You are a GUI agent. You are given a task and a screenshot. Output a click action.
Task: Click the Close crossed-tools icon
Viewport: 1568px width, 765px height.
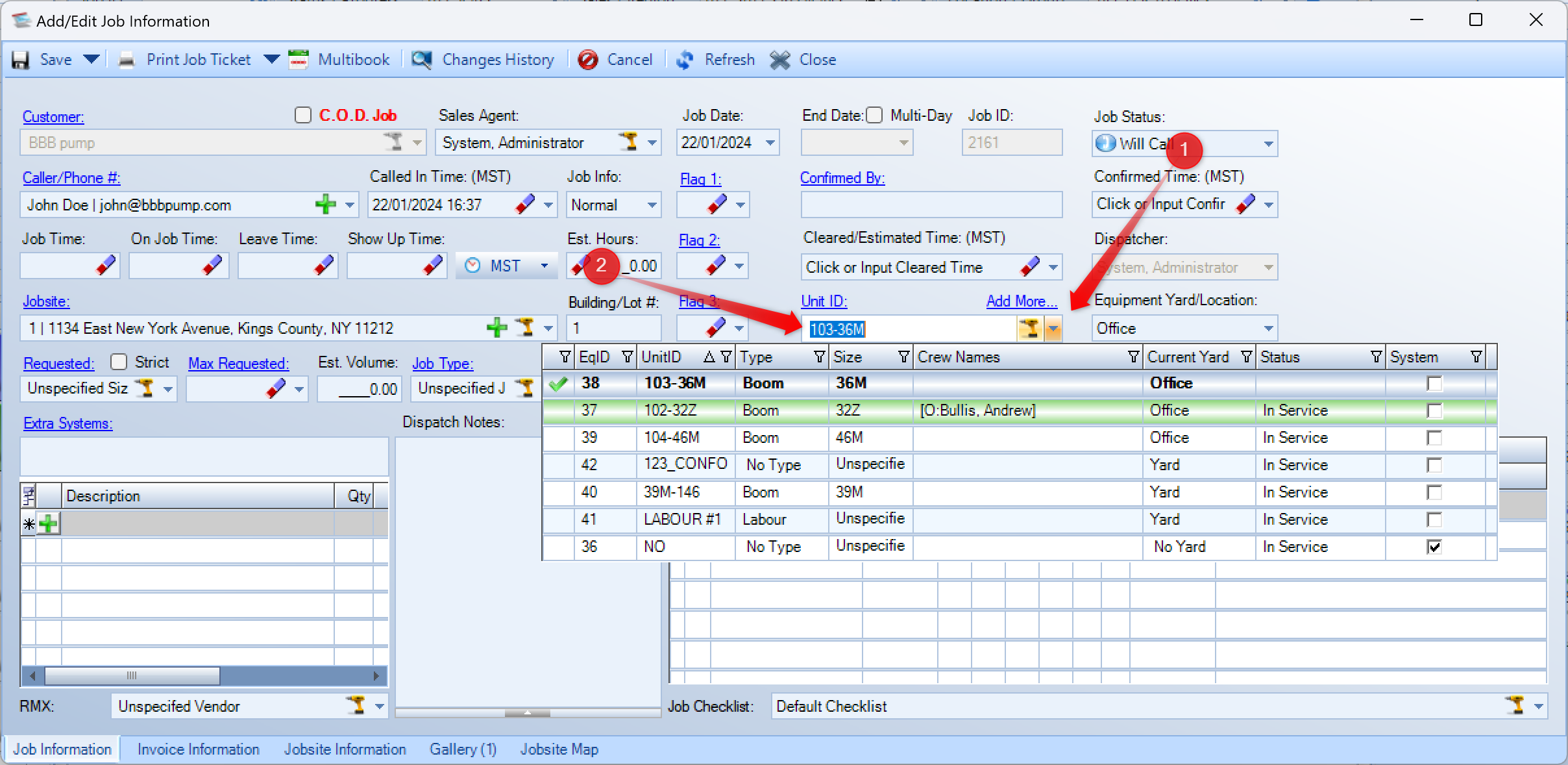pyautogui.click(x=779, y=60)
